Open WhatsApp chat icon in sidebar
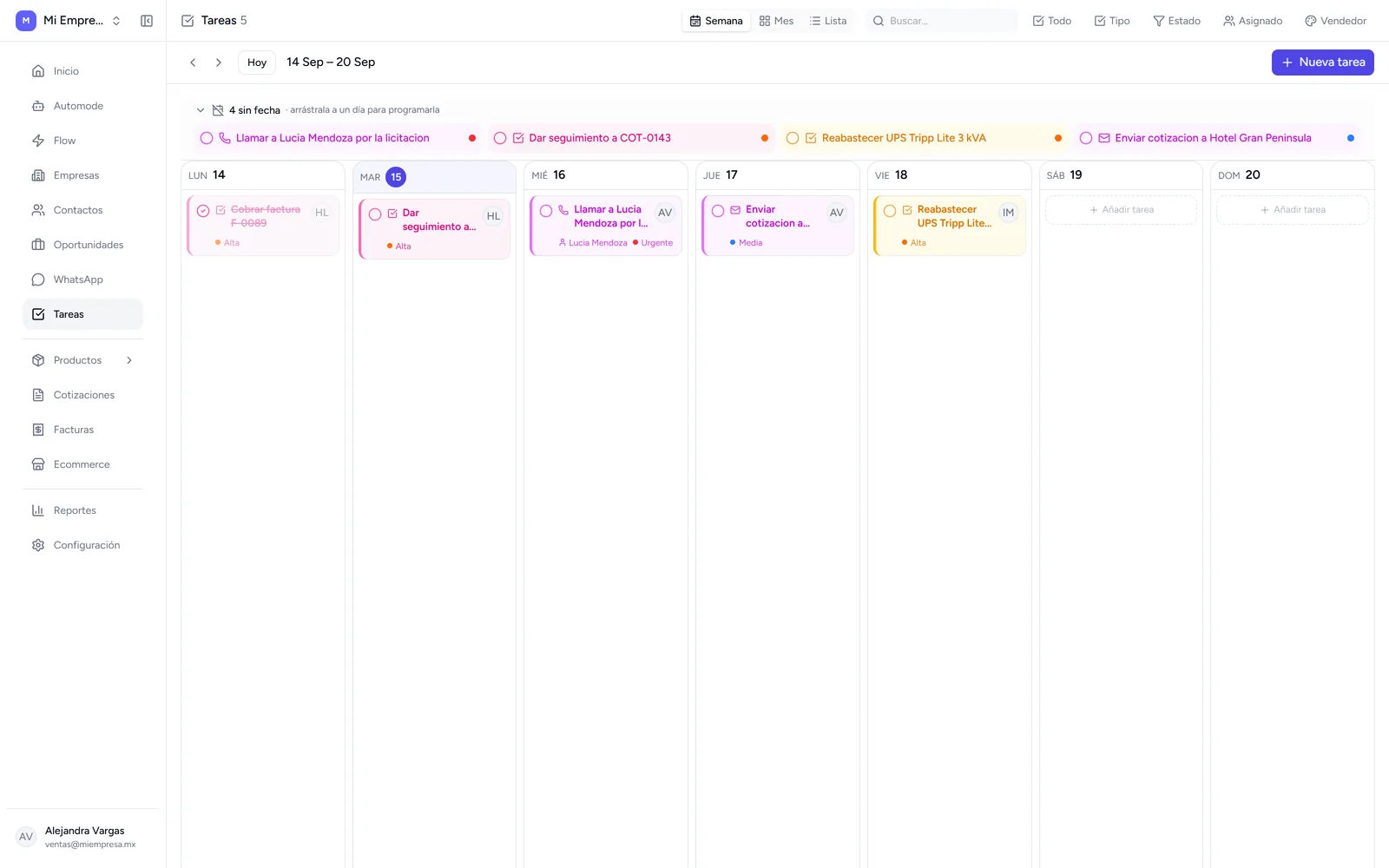The height and width of the screenshot is (868, 1389). pos(38,279)
